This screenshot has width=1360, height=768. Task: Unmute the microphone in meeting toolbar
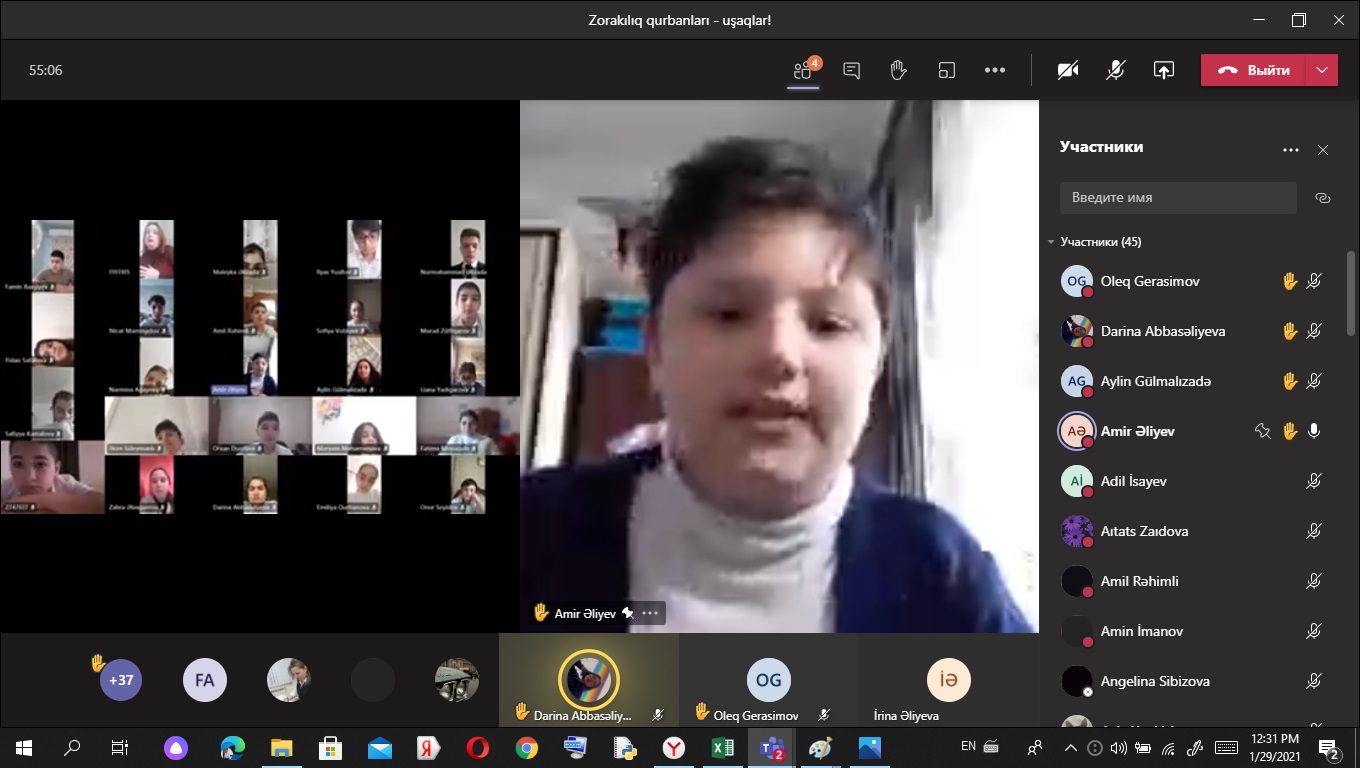click(x=1116, y=70)
